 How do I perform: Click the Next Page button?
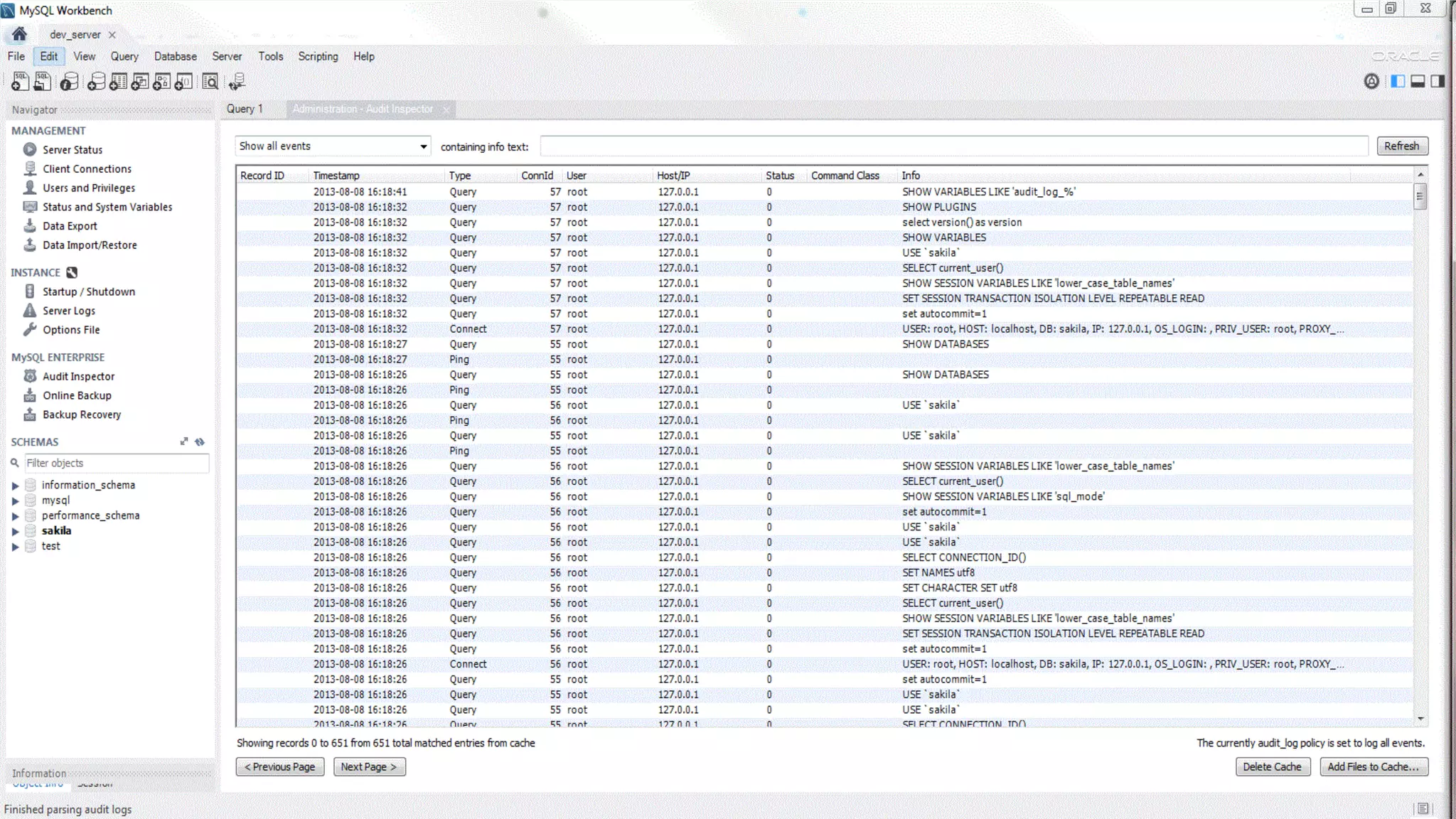pyautogui.click(x=369, y=766)
